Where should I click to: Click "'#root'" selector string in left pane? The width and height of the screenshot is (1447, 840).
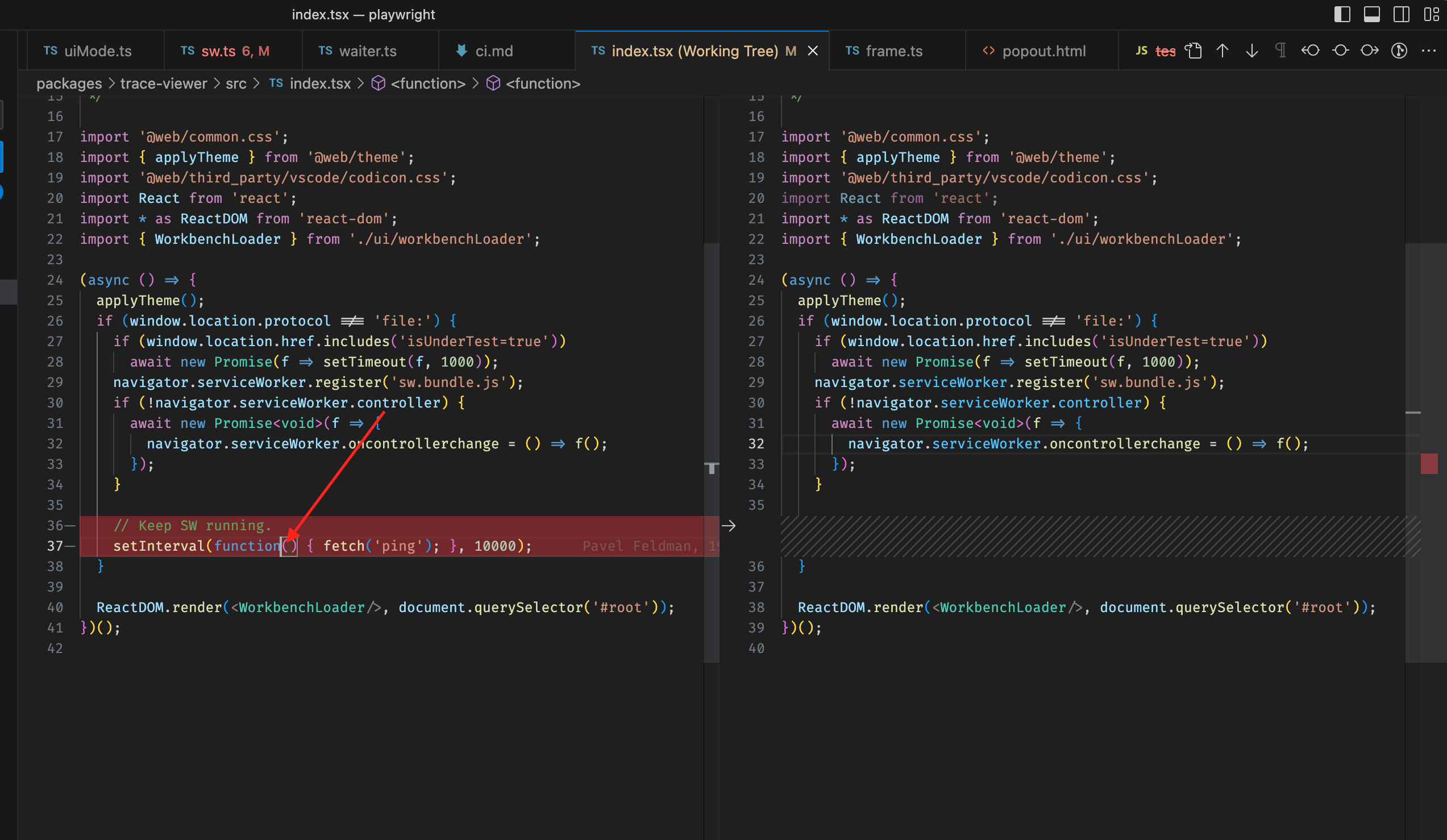621,608
